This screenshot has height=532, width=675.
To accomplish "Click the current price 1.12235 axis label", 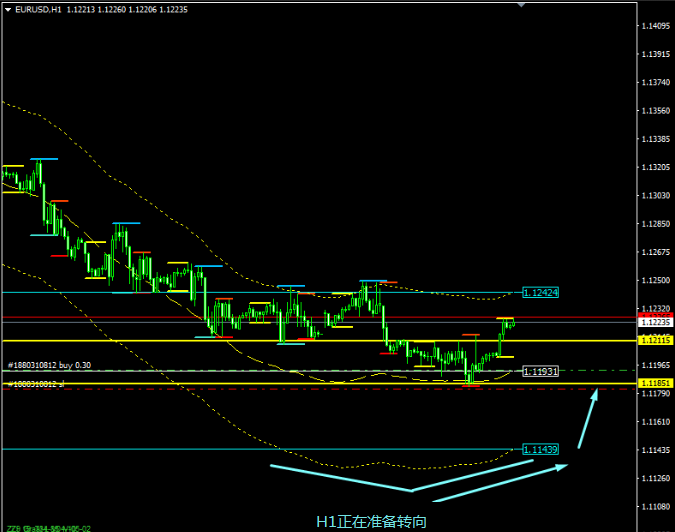I will tap(655, 322).
